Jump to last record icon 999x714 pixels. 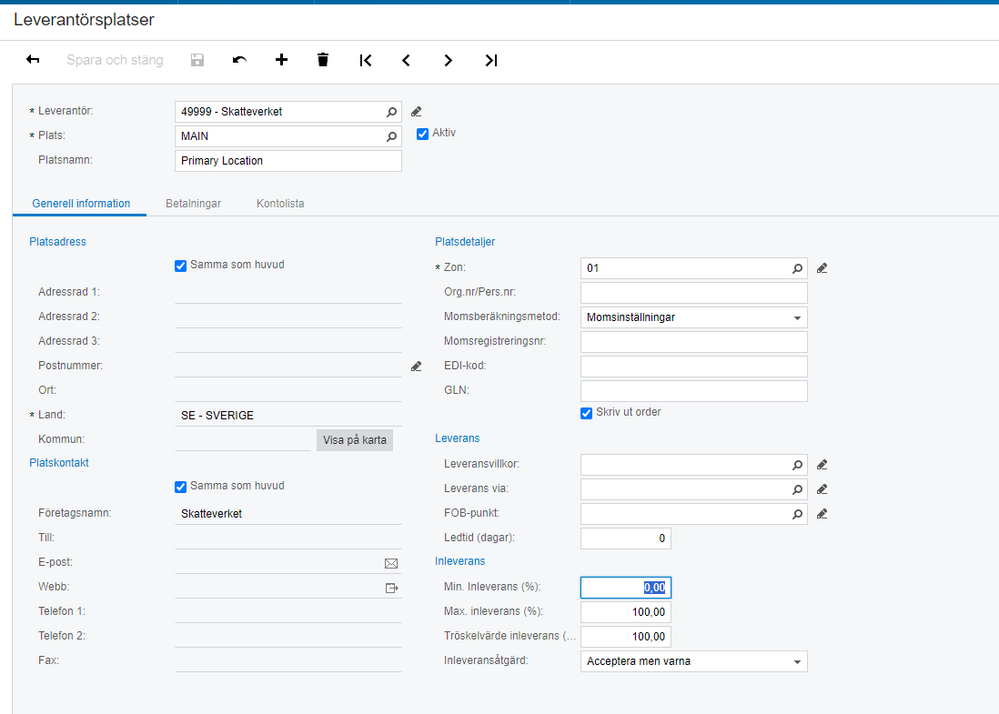point(491,61)
